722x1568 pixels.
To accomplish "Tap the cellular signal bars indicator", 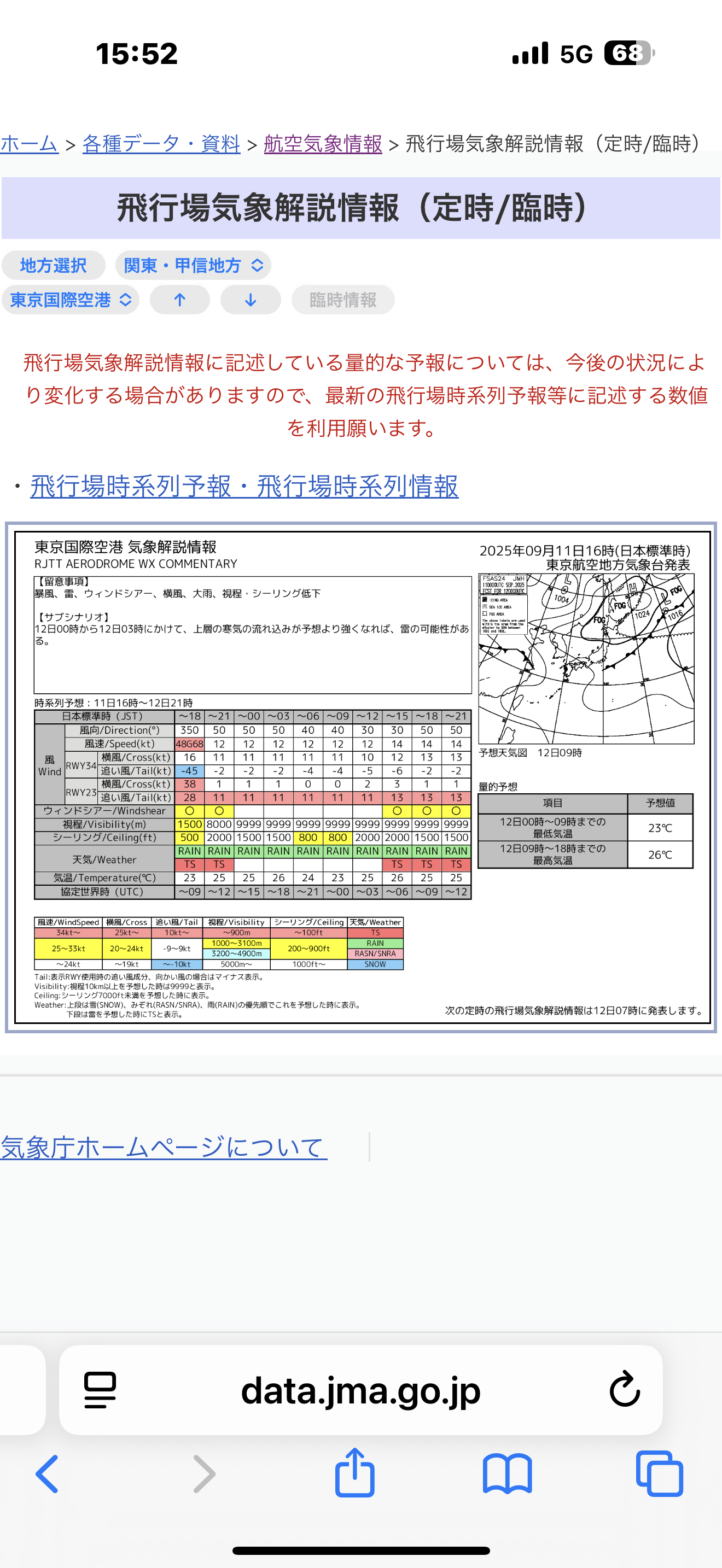I will (x=530, y=53).
